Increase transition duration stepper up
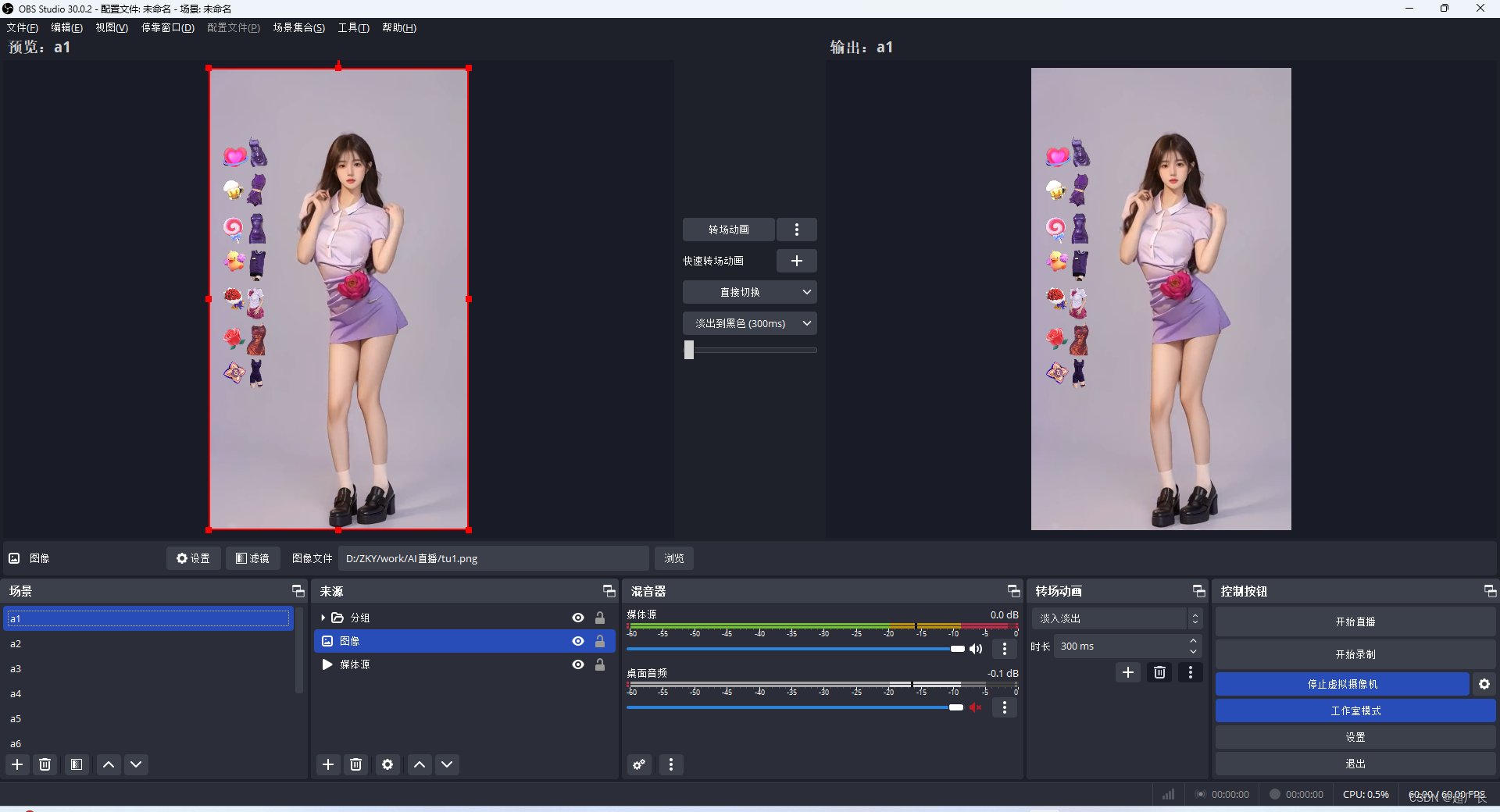Viewport: 1500px width, 812px height. point(1193,641)
